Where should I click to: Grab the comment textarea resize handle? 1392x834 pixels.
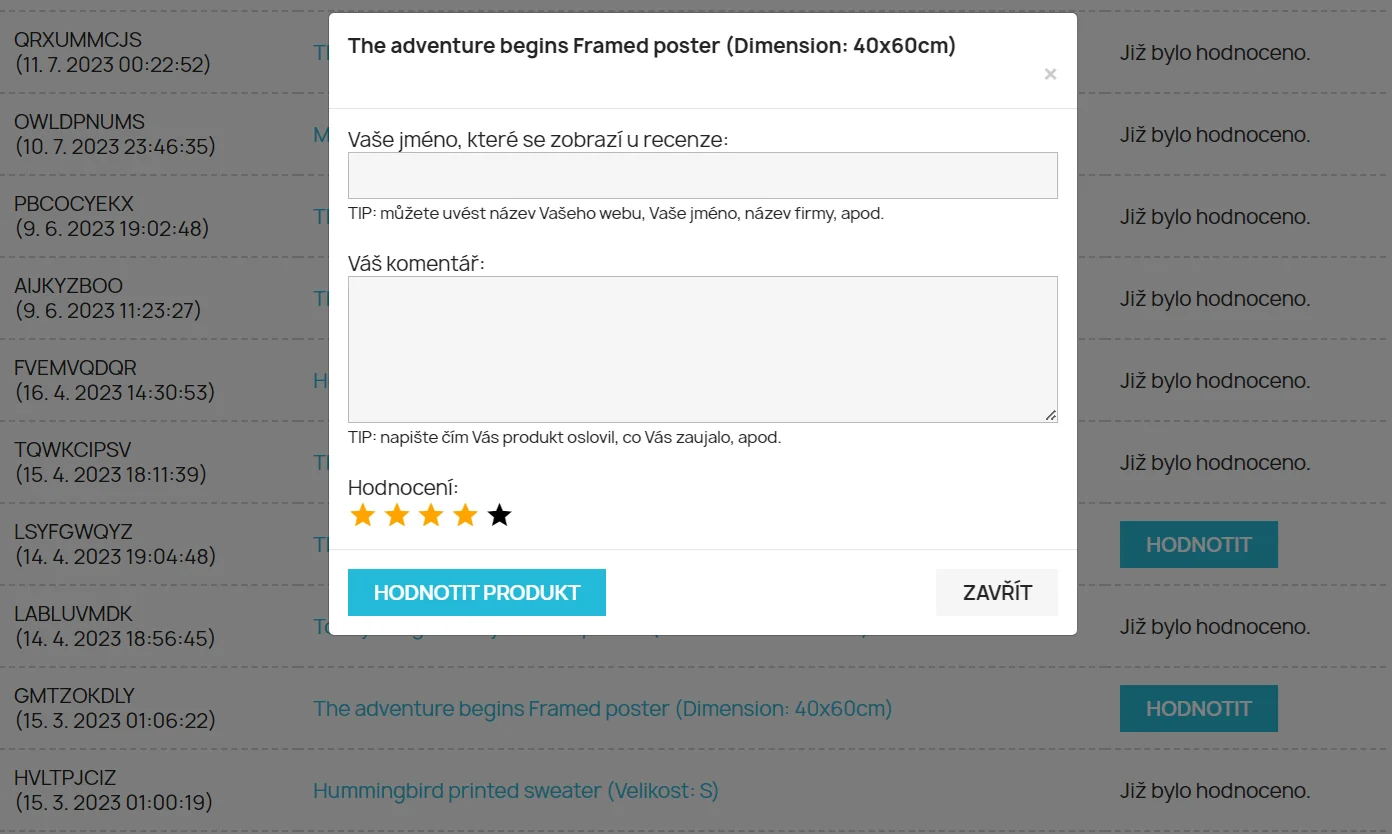[1051, 415]
